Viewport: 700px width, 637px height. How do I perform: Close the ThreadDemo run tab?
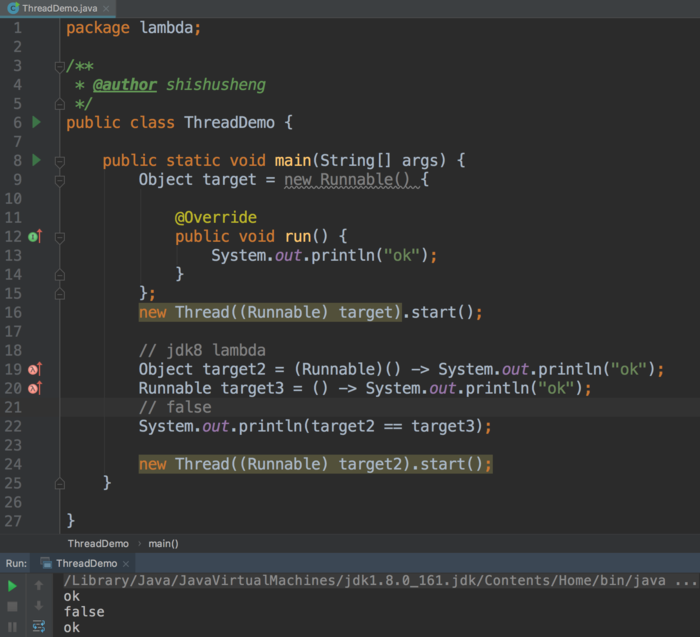[126, 564]
